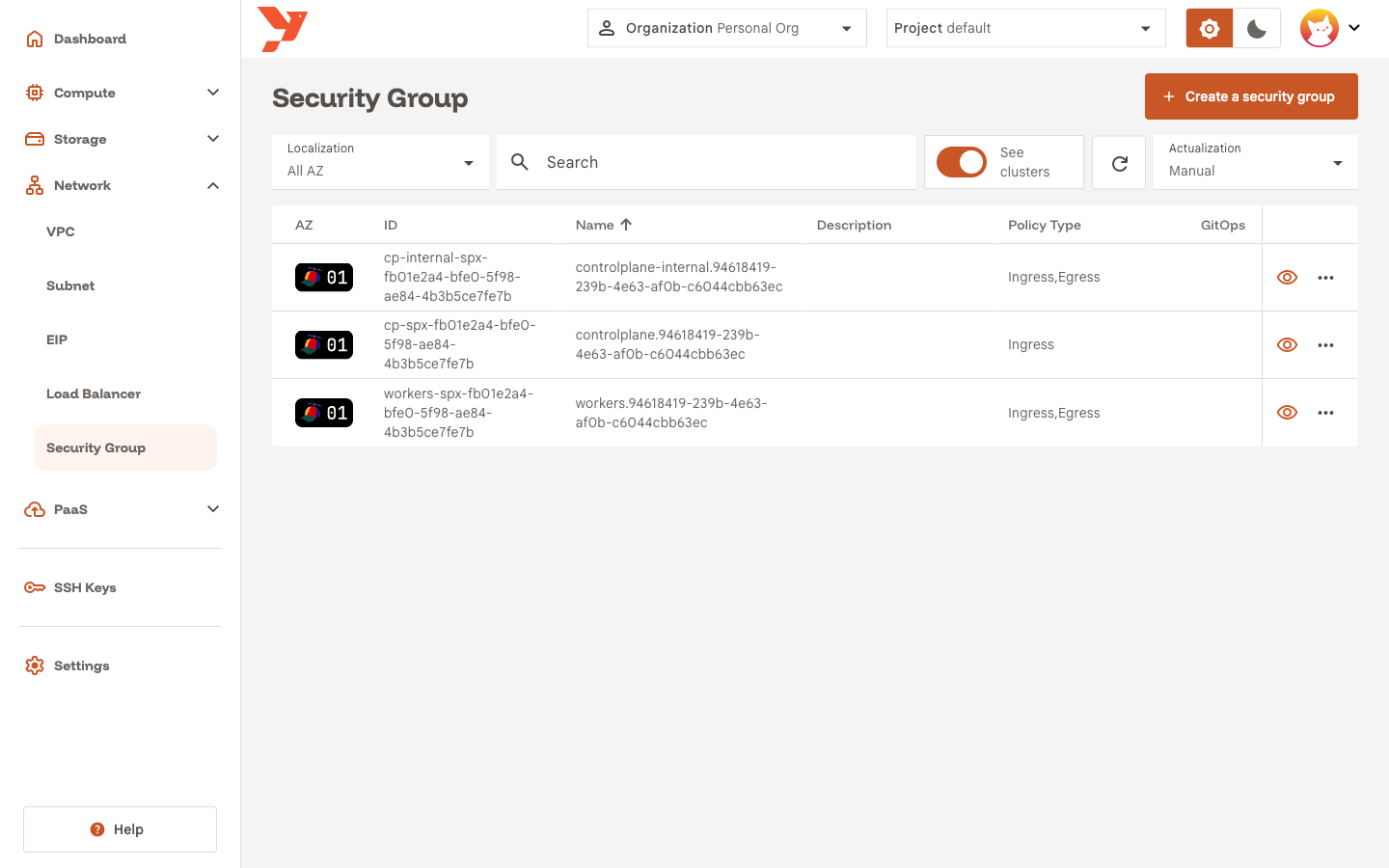The image size is (1389, 868).
Task: Click the organization person icon
Action: coord(607,28)
